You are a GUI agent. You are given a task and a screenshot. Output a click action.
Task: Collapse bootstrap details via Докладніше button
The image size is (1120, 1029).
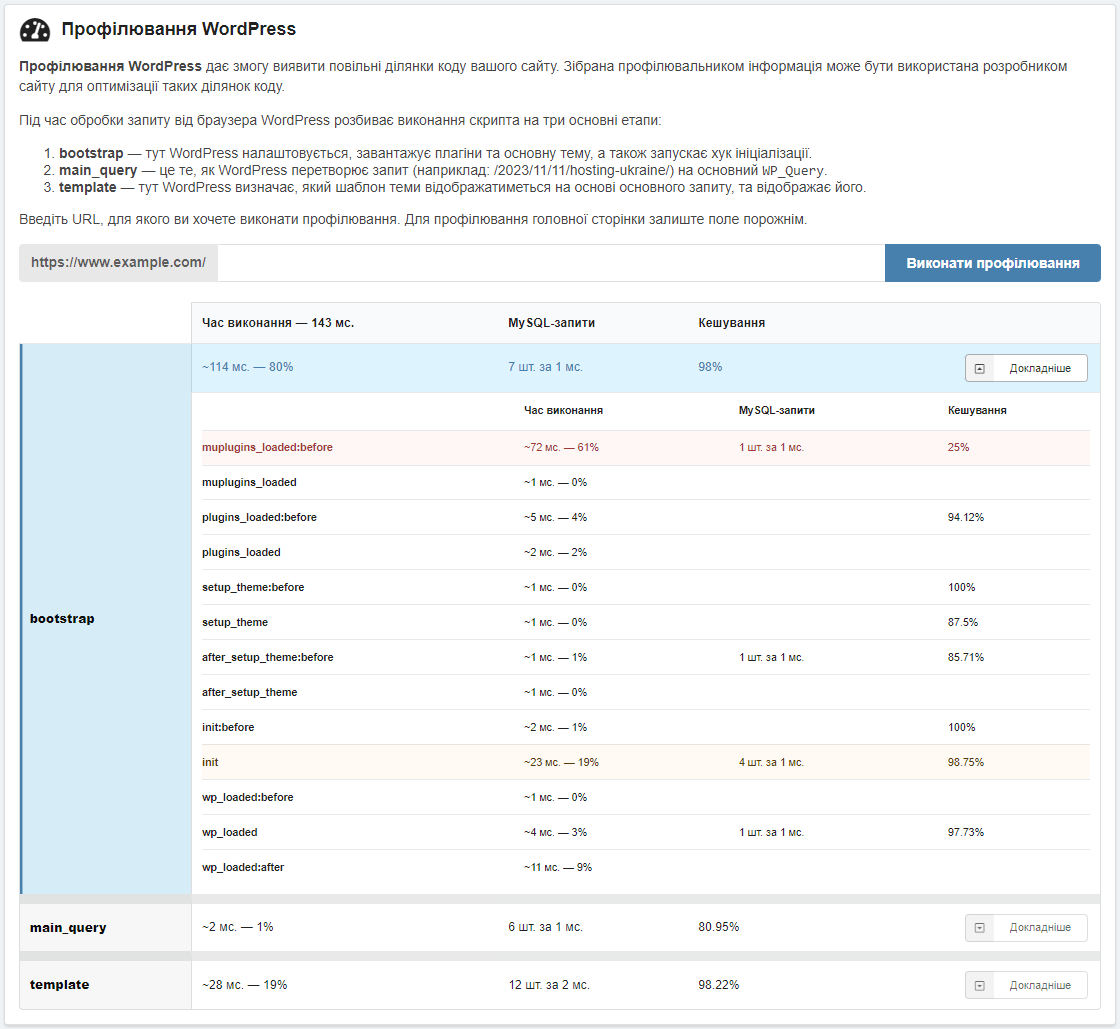(x=1026, y=368)
